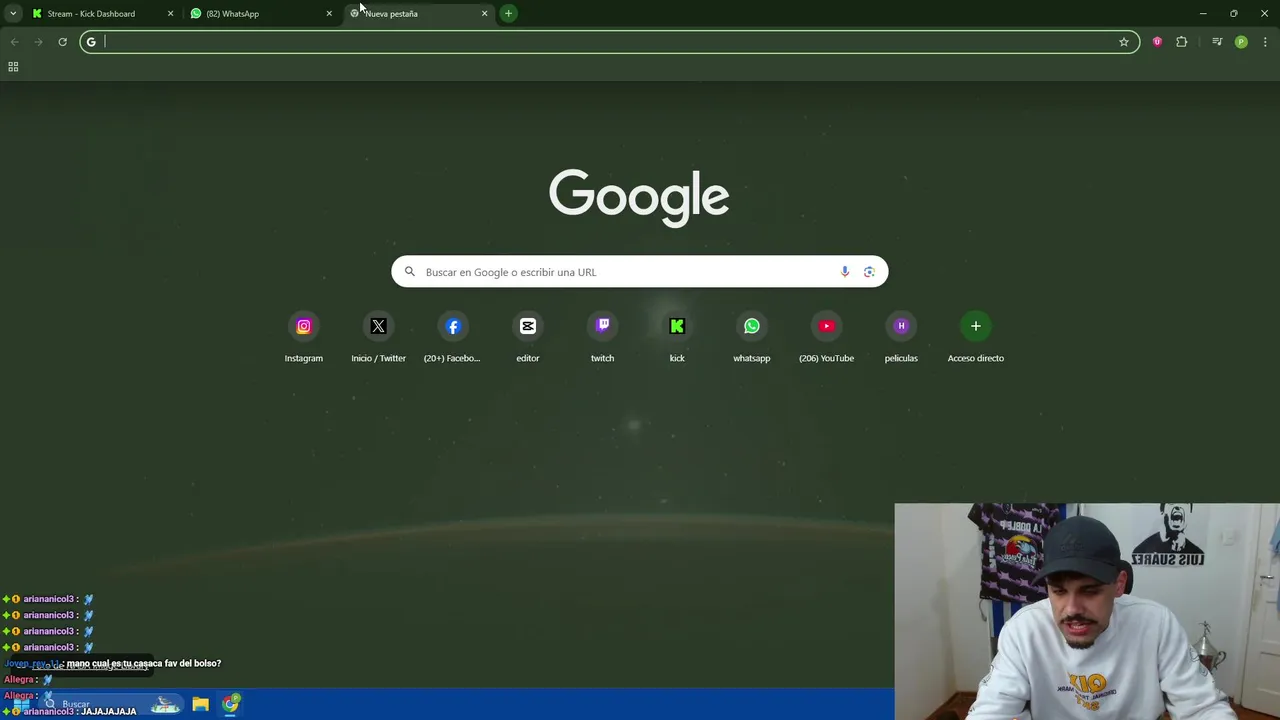Open the green P profile avatar

coord(1241,42)
